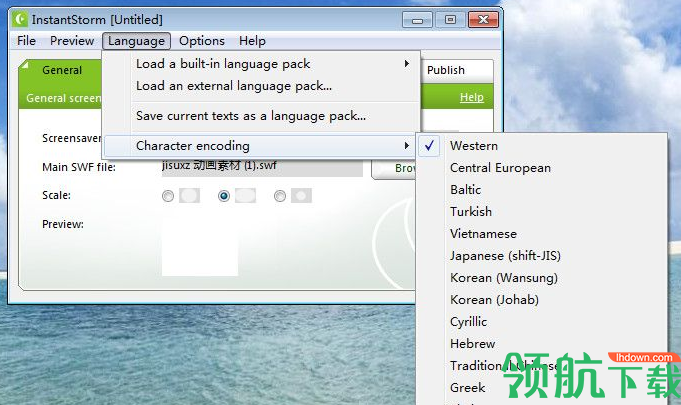Image resolution: width=681 pixels, height=405 pixels.
Task: Click the third scale mode preview icon
Action: click(301, 196)
